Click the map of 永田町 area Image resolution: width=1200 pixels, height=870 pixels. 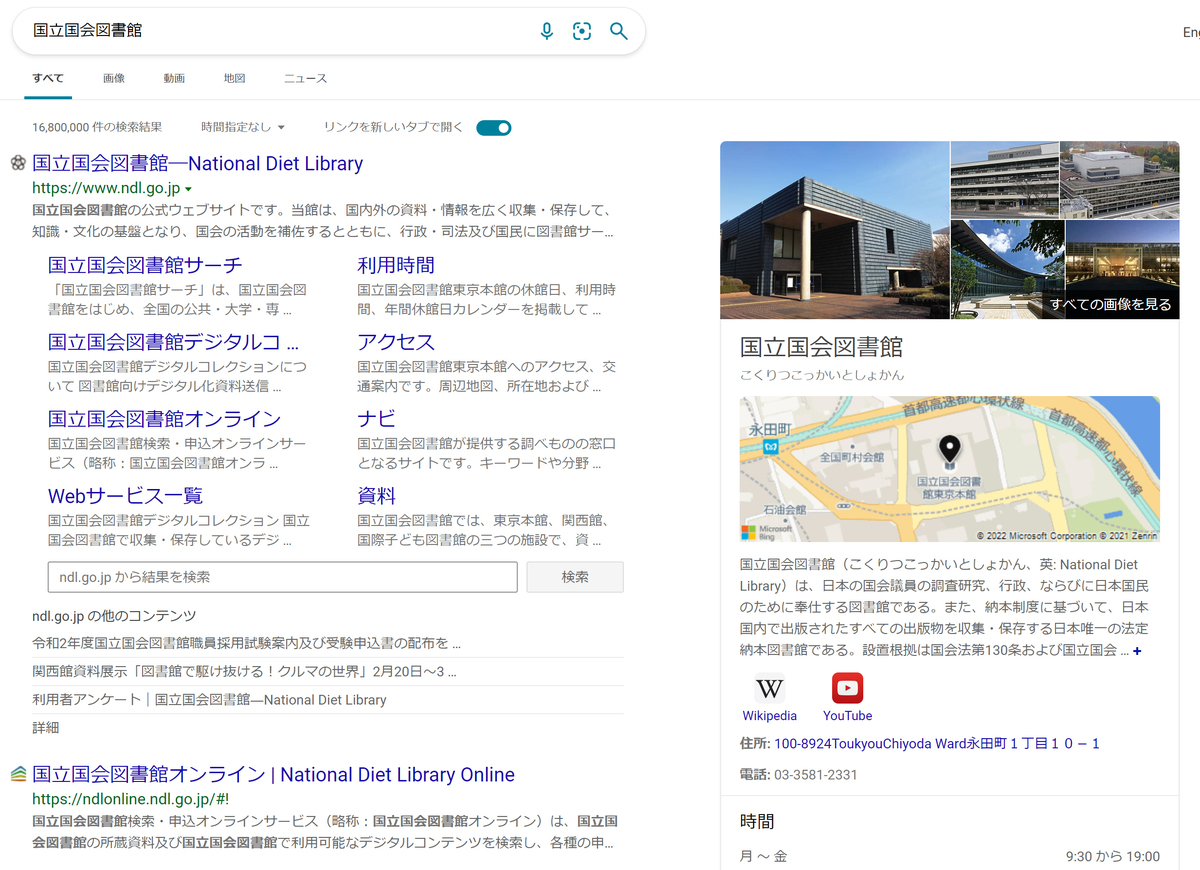click(949, 469)
